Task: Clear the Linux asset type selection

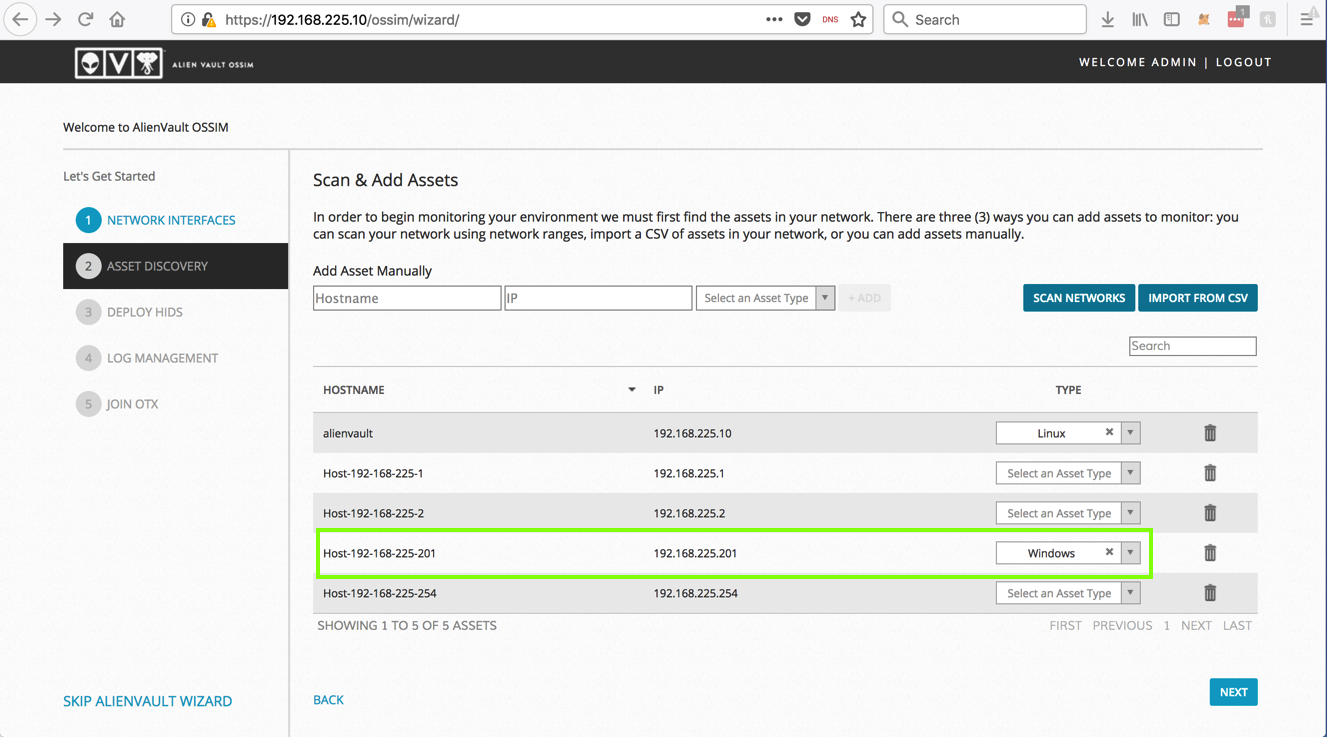Action: (x=1109, y=433)
